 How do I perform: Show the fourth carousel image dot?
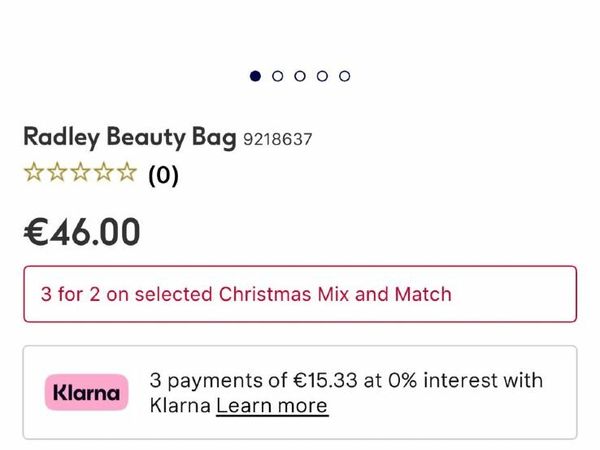pyautogui.click(x=322, y=76)
